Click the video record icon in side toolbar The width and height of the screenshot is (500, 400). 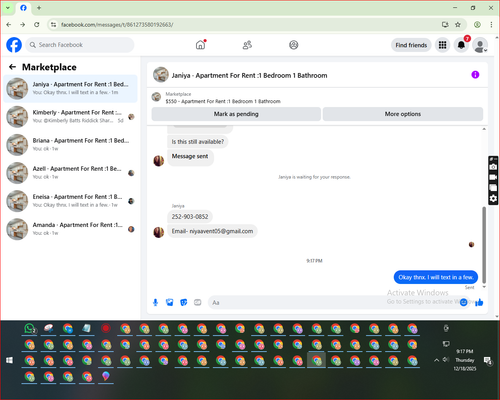point(493,177)
